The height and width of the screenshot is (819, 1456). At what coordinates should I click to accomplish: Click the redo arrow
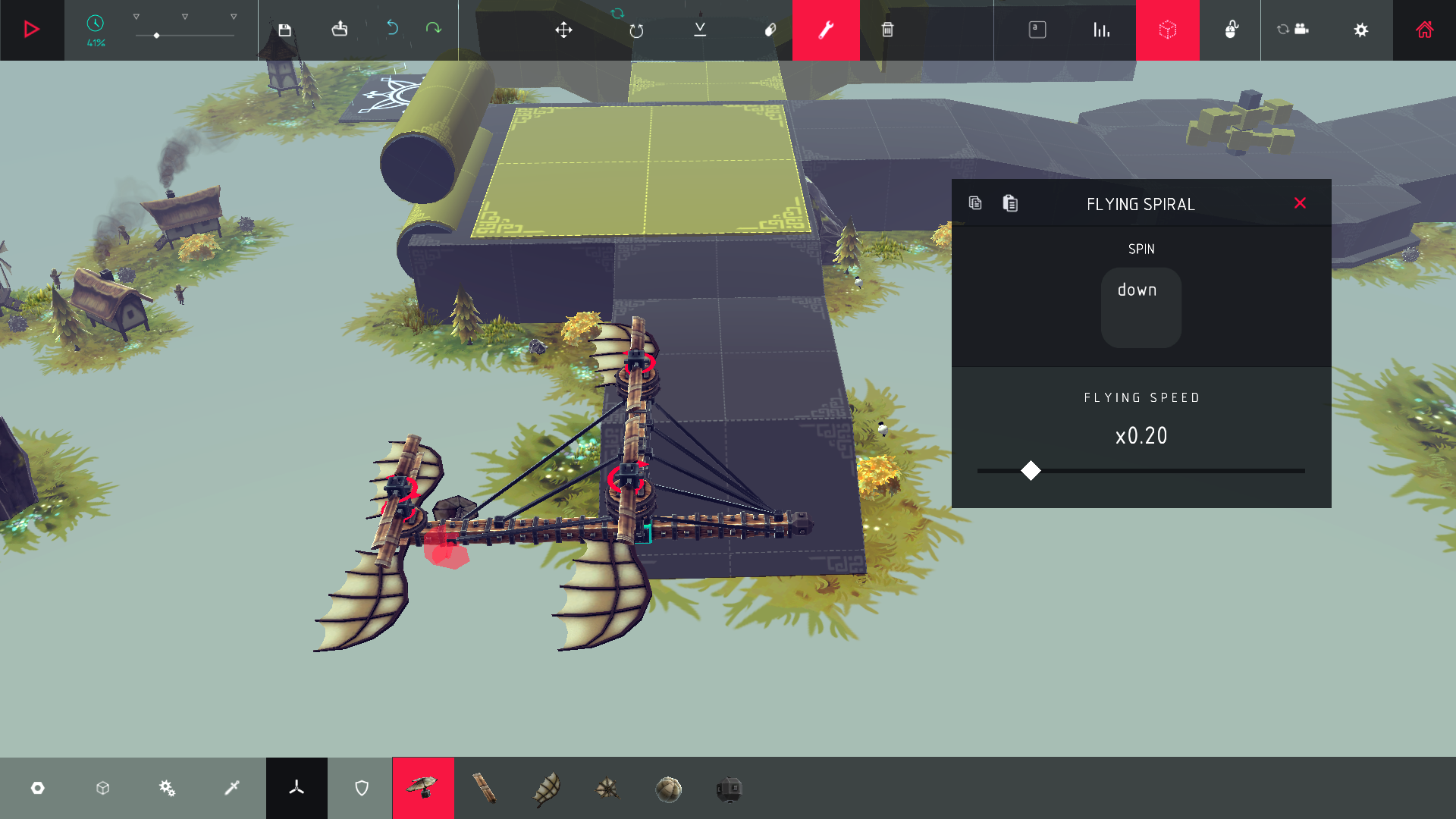433,28
